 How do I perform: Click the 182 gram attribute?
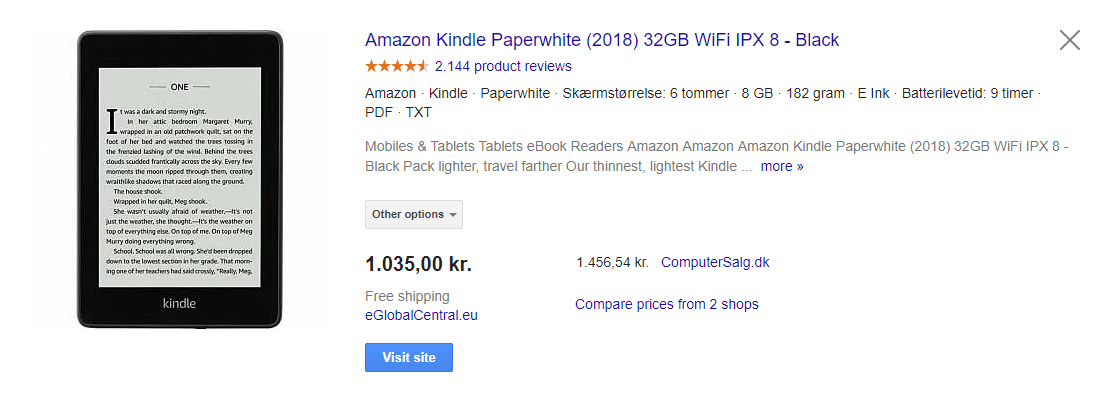[x=815, y=94]
